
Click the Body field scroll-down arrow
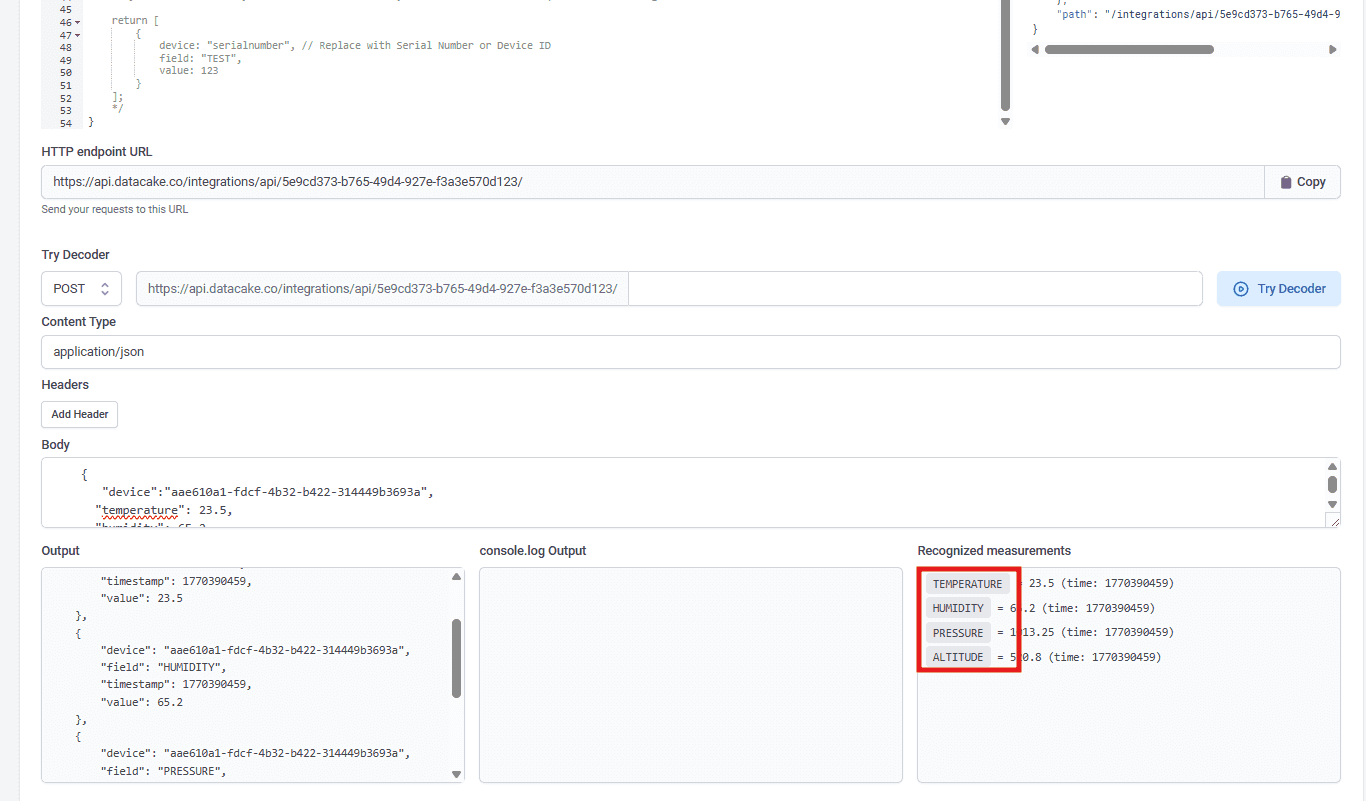[x=1332, y=504]
